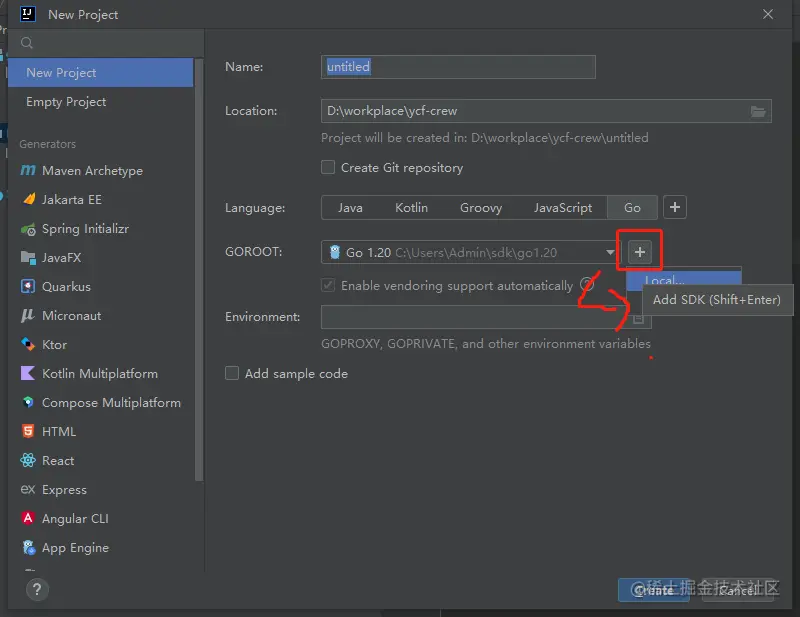Click the Environment variables field
Screen dimensions: 800x617
coord(486,317)
